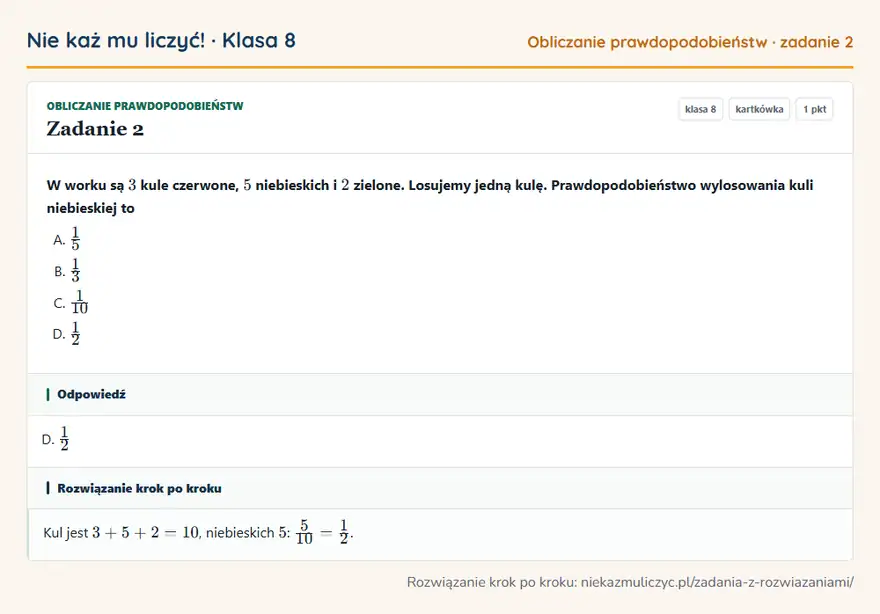This screenshot has height=614, width=880.
Task: Click the question text about balls in the bag
Action: pos(430,196)
